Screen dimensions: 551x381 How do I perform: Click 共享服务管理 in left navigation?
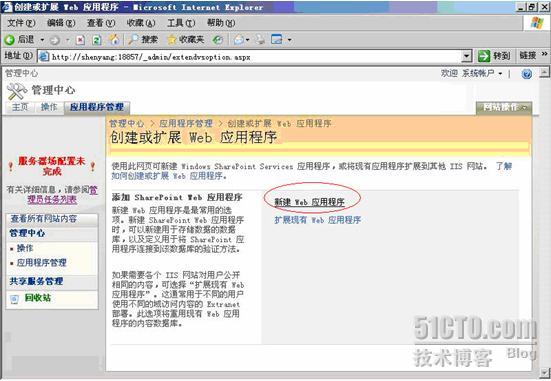[x=36, y=281]
